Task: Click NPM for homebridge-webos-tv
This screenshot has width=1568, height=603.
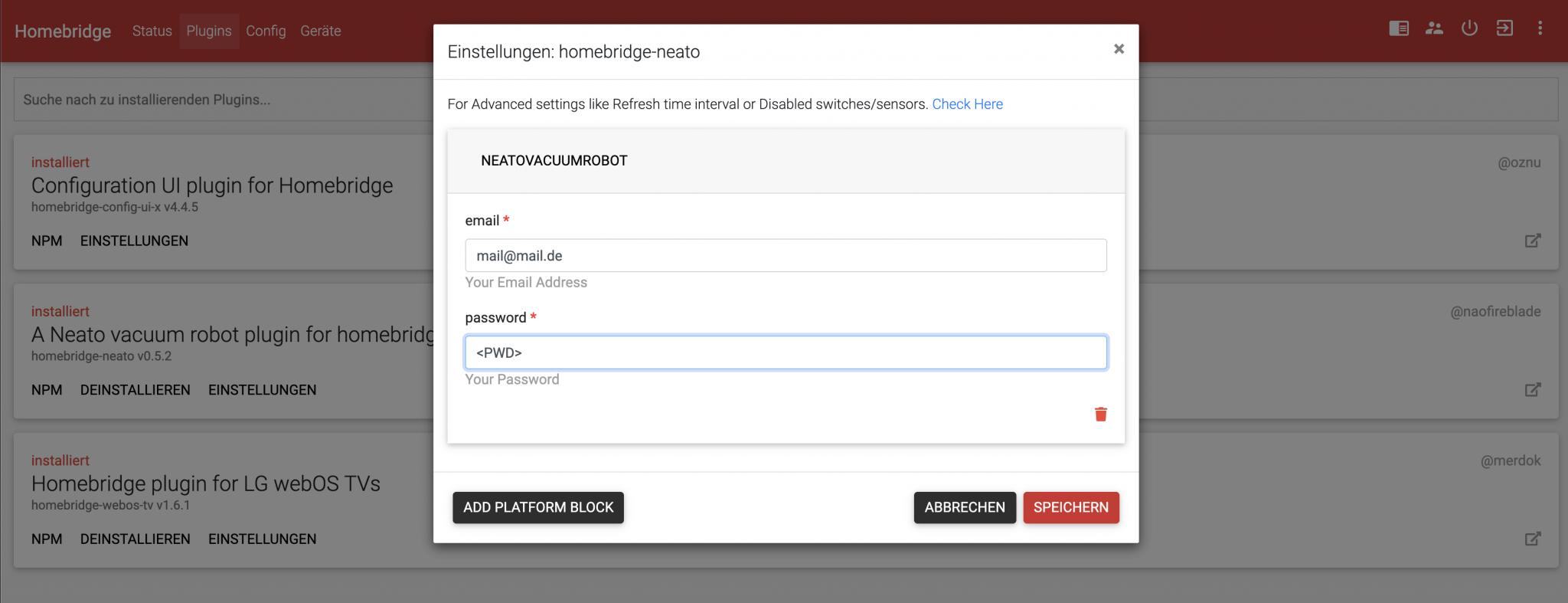Action: pyautogui.click(x=47, y=539)
